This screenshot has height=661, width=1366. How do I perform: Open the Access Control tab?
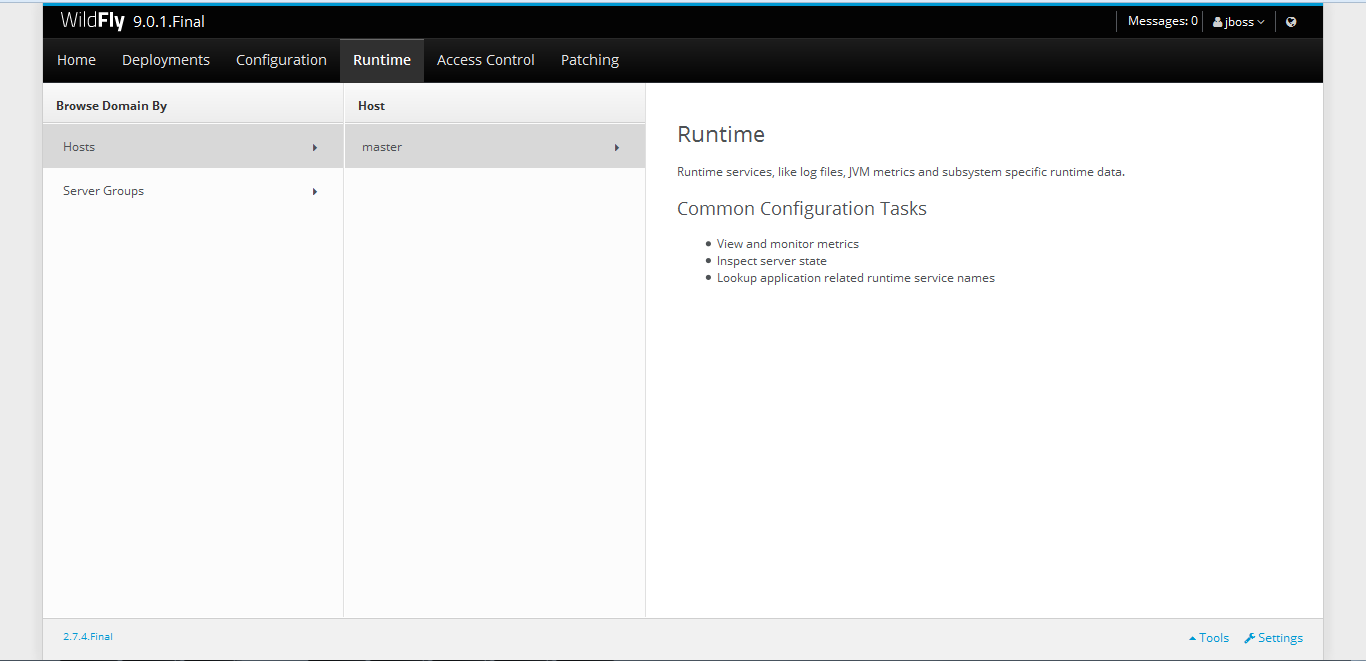(x=486, y=60)
